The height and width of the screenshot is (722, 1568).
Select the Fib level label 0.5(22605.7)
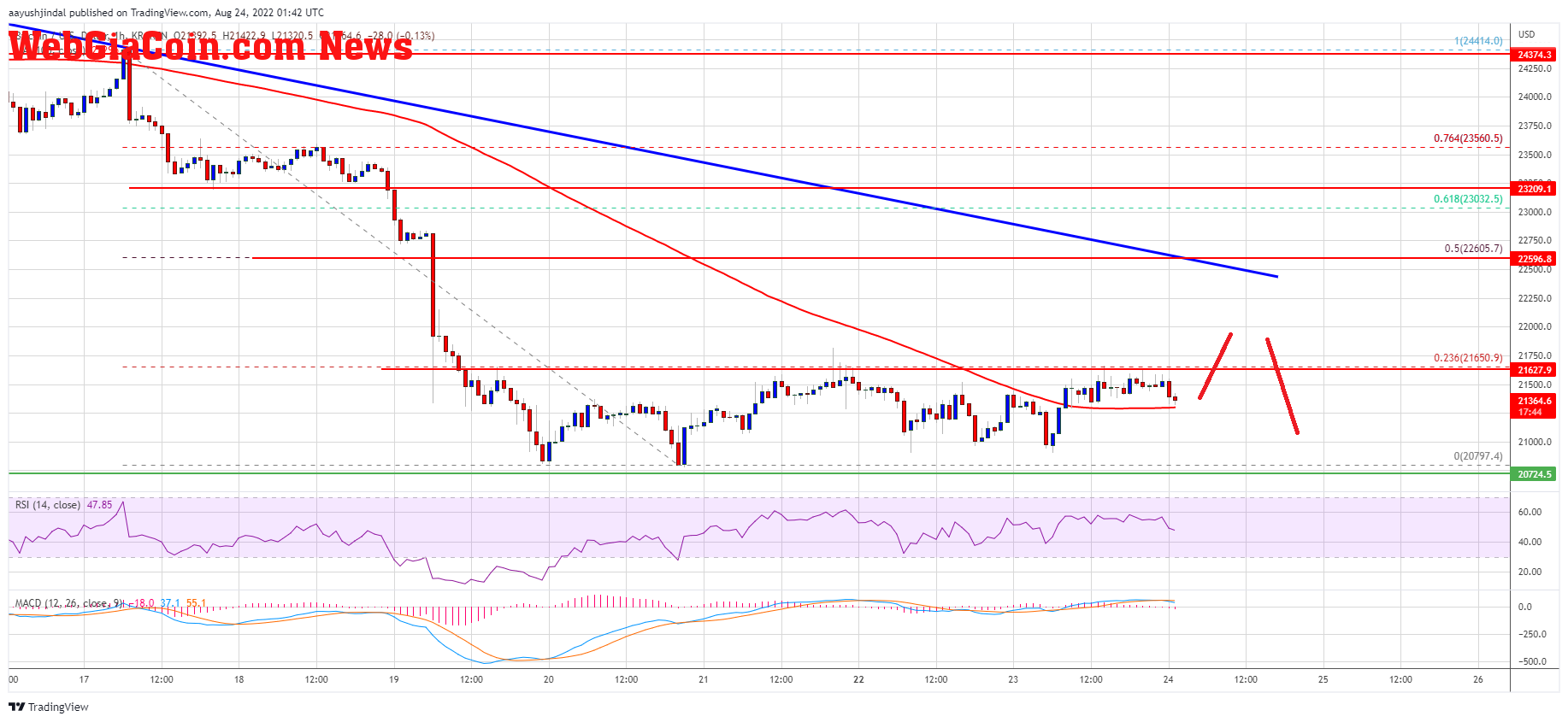[1473, 249]
